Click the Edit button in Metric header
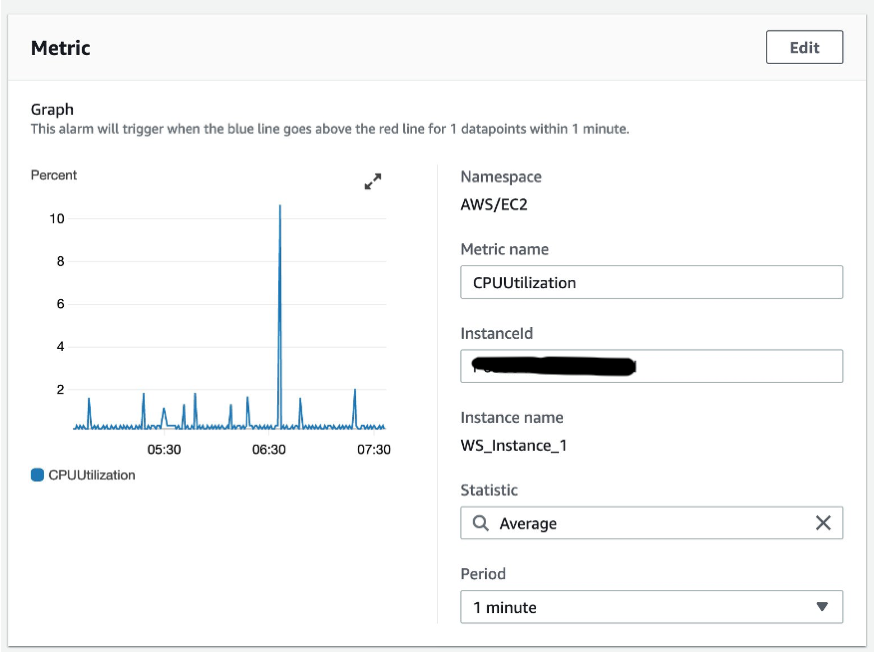The height and width of the screenshot is (652, 874). pos(804,47)
